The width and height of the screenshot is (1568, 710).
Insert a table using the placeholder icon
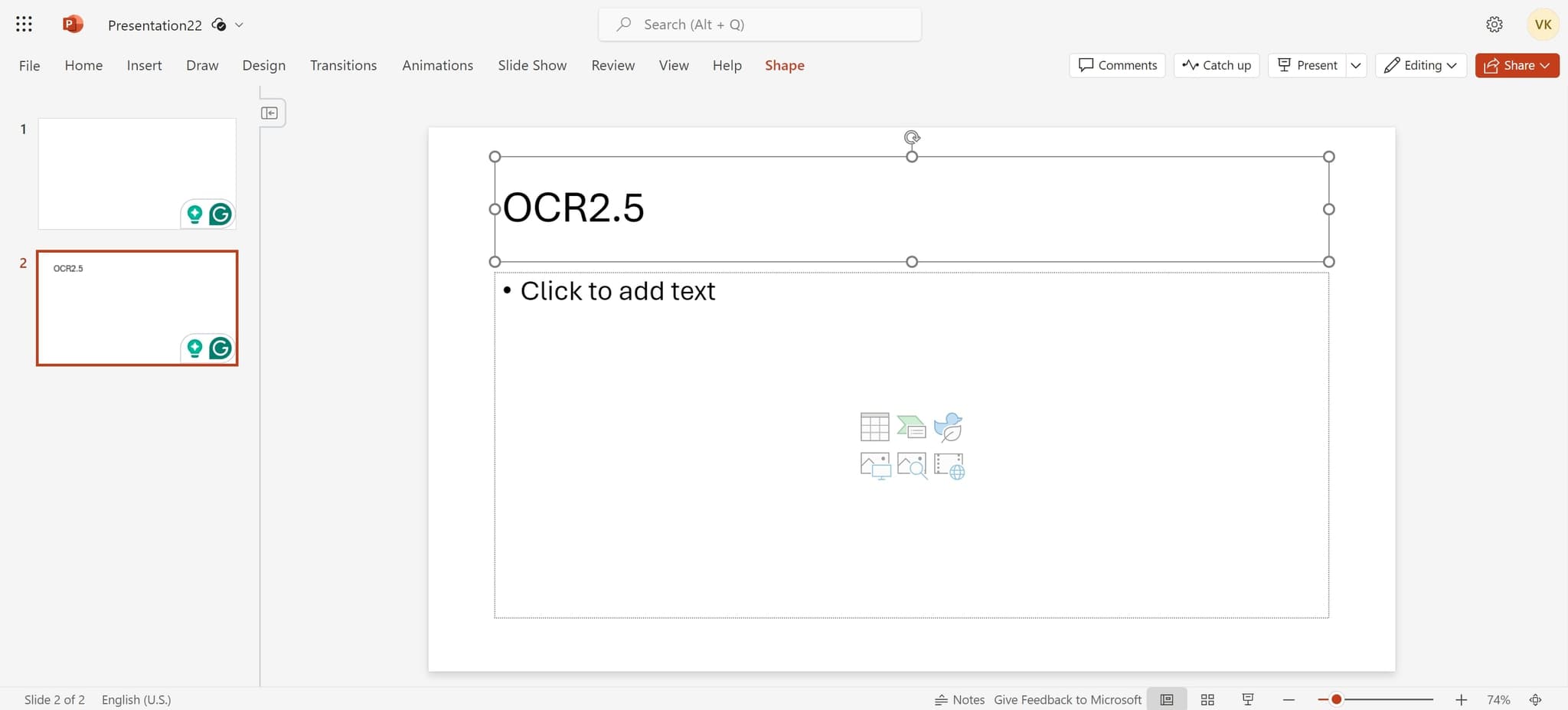coord(874,426)
